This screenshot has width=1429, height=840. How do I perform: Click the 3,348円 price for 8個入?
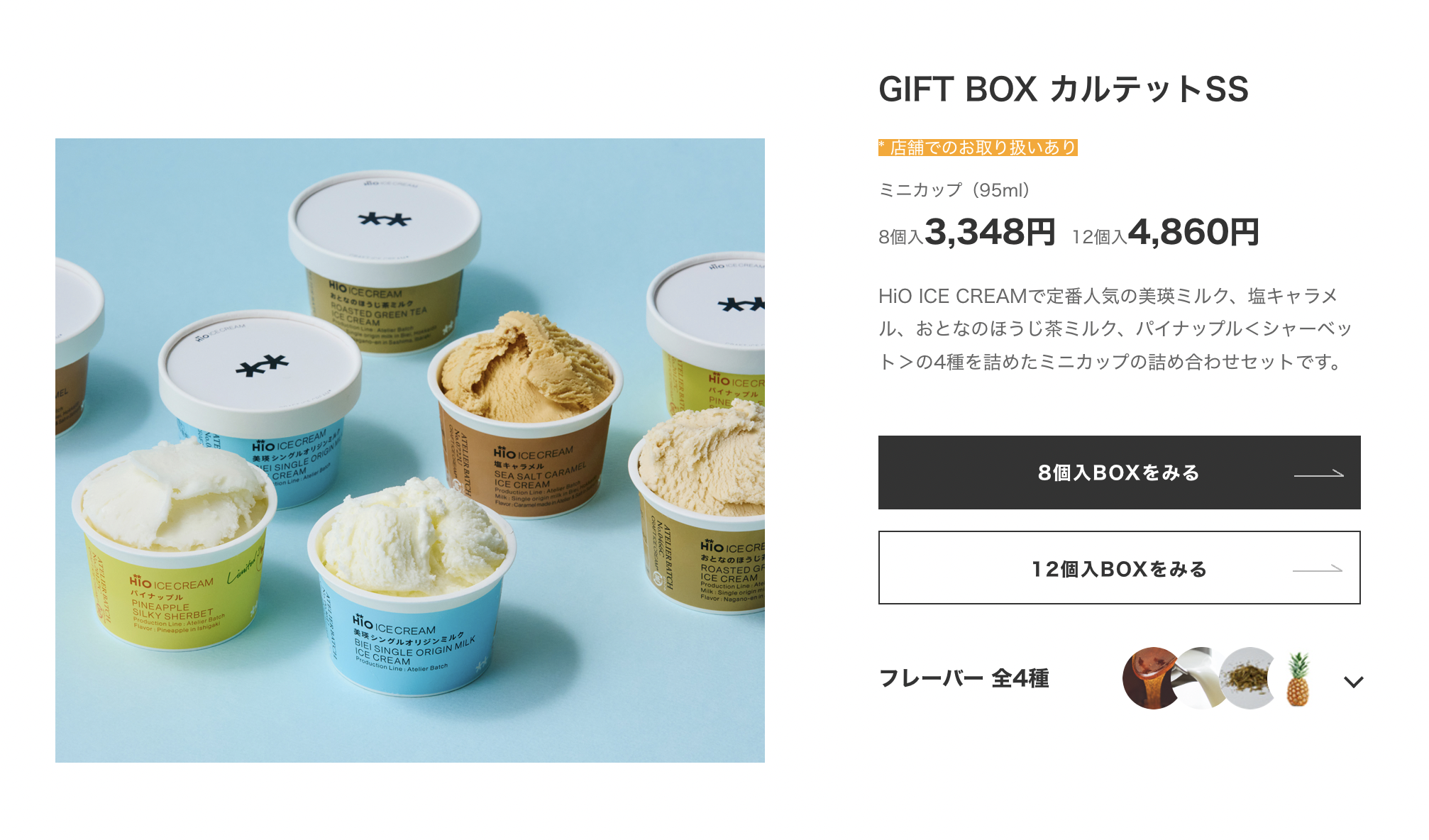(x=990, y=232)
